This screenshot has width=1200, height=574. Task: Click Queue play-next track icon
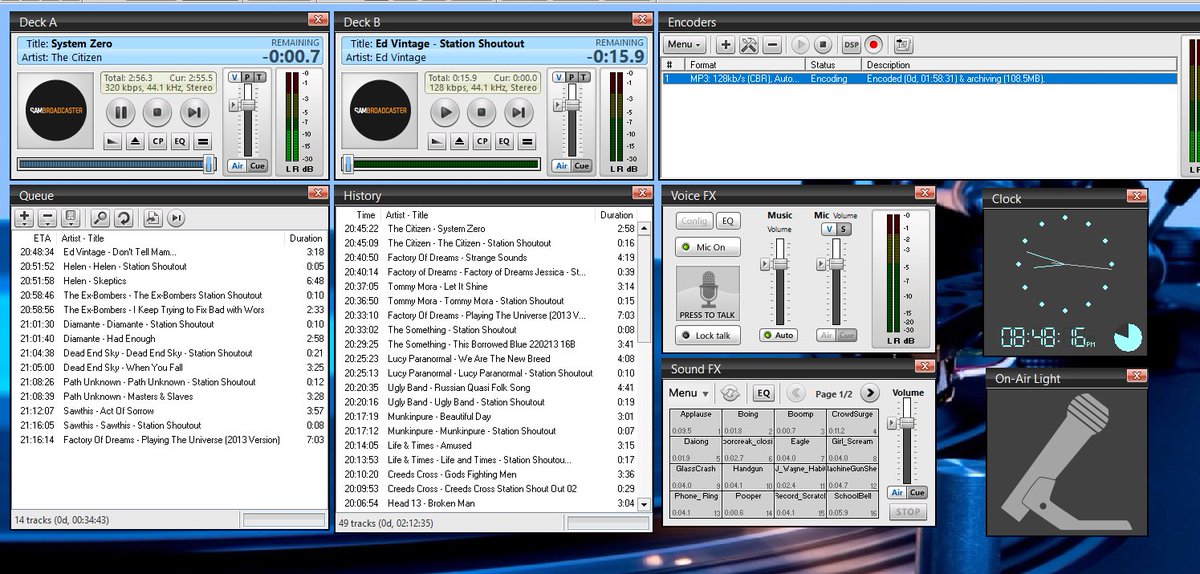(x=176, y=218)
